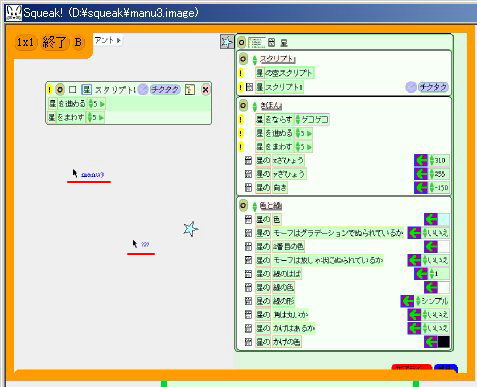The width and height of the screenshot is (477, 387).
Task: Click the note icon in the script editor header
Action: coord(190,89)
